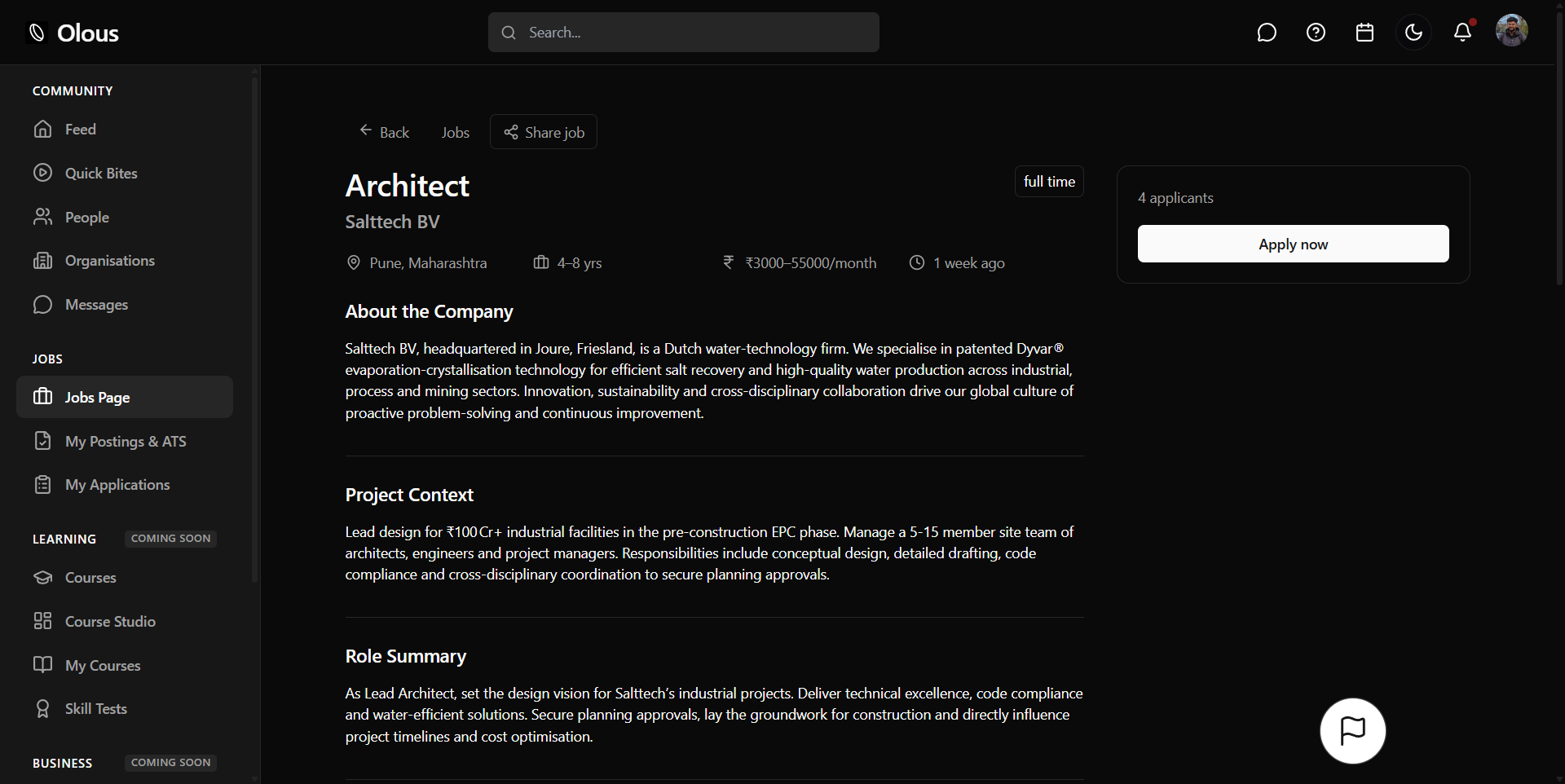Click the Apply now button
1565x784 pixels.
1293,244
